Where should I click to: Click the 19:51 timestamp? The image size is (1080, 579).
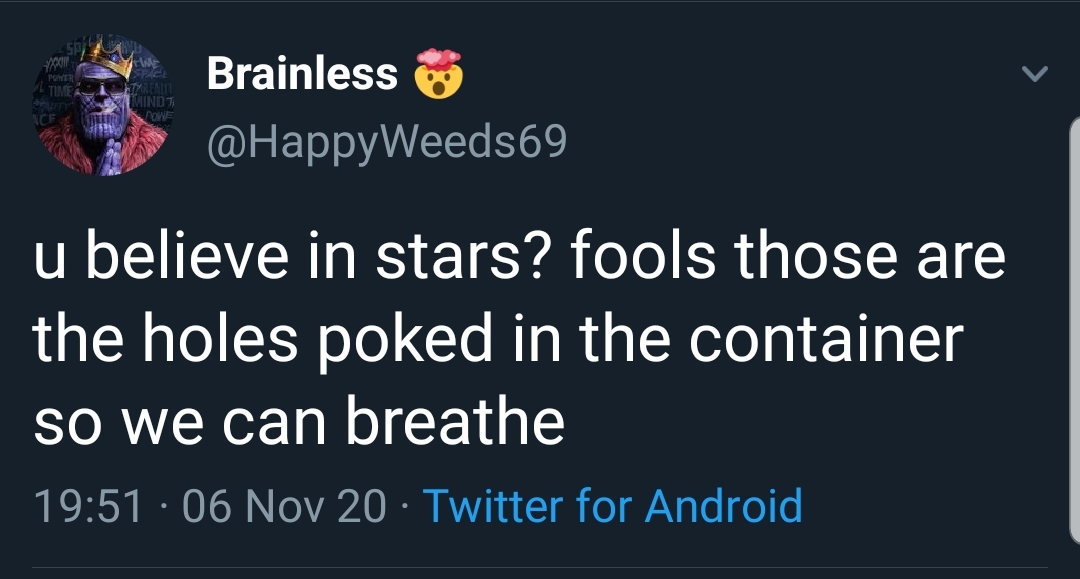(x=88, y=506)
